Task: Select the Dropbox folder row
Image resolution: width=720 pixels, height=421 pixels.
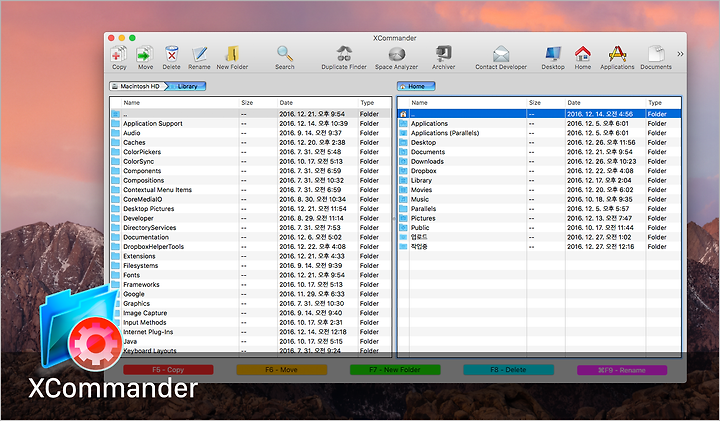Action: [x=540, y=171]
